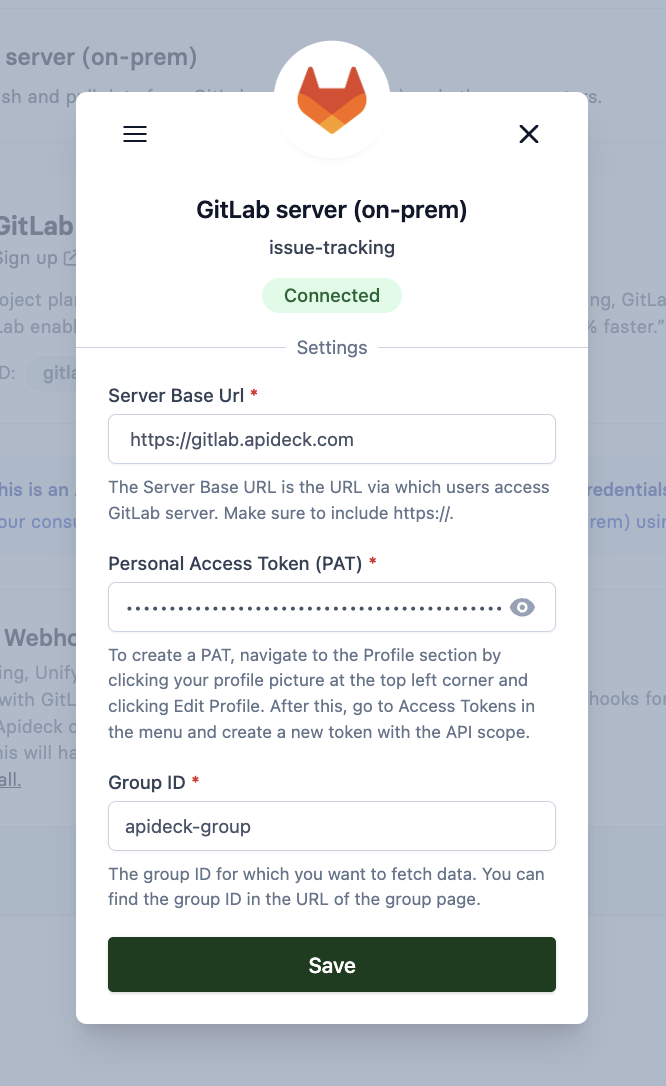The image size is (666, 1086).
Task: Click the Group ID field showing apideck-group
Action: 332,826
